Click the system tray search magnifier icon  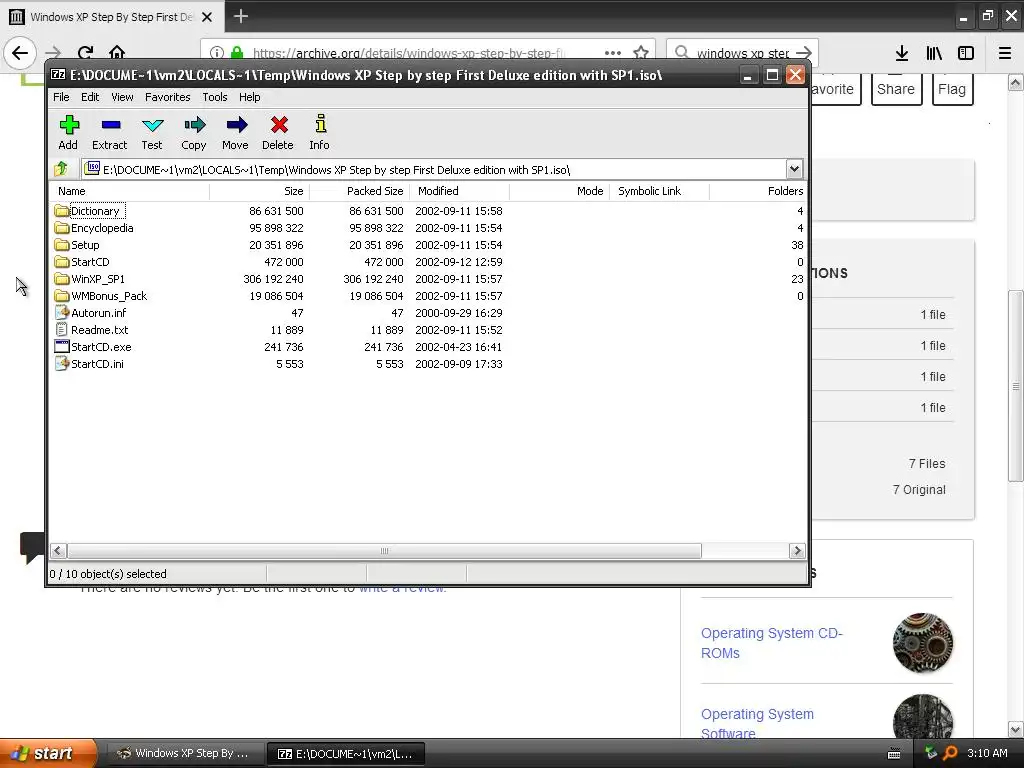(950, 753)
